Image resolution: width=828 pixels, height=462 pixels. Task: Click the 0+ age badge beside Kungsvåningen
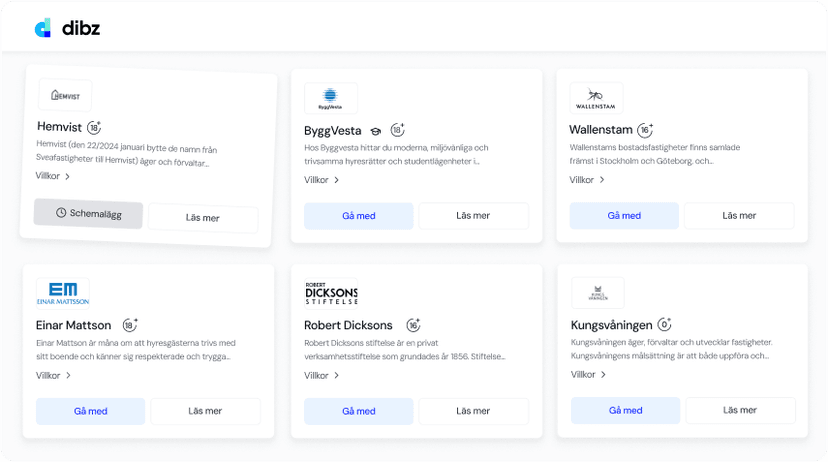(x=664, y=325)
